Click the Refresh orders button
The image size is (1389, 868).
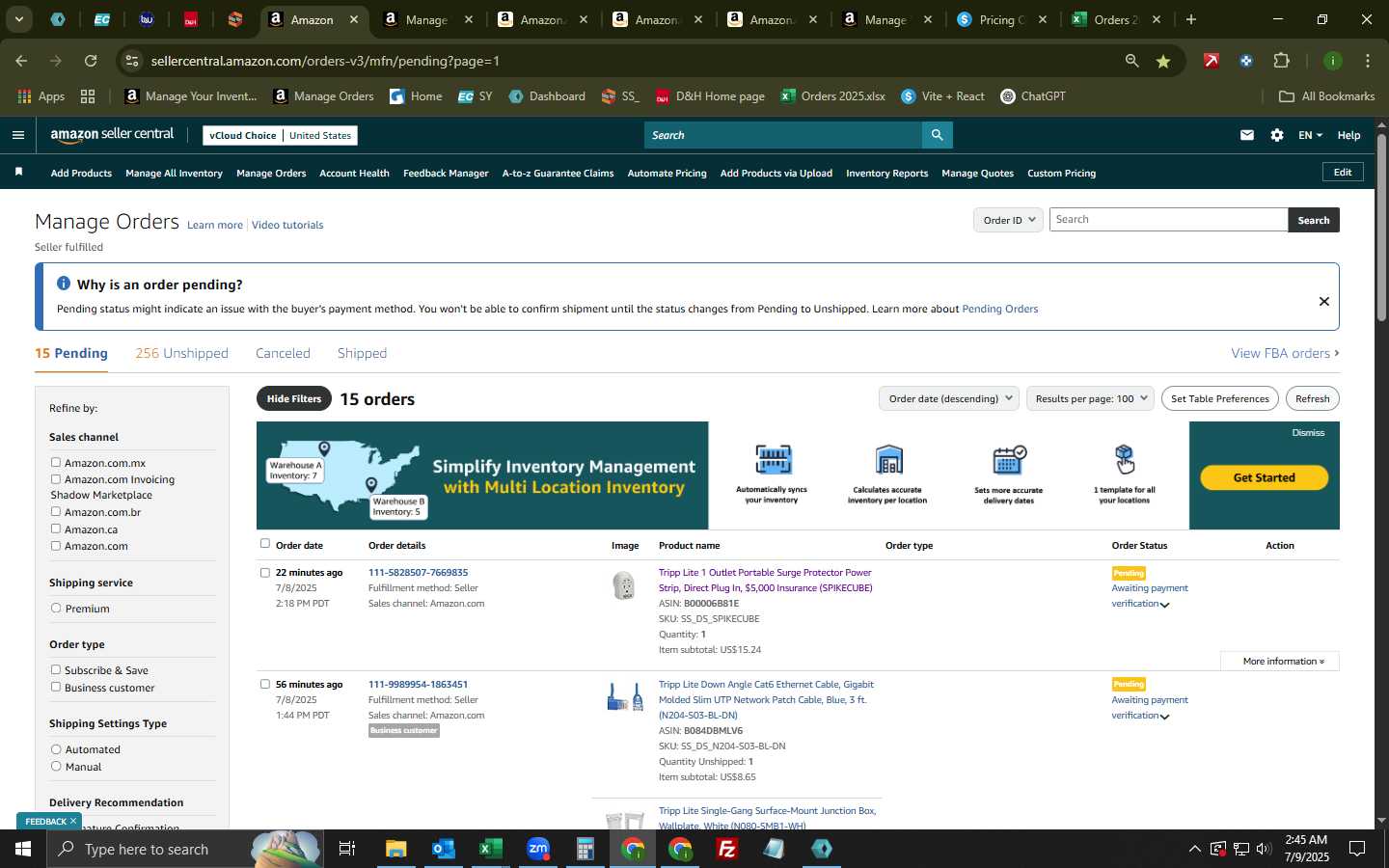coord(1312,398)
